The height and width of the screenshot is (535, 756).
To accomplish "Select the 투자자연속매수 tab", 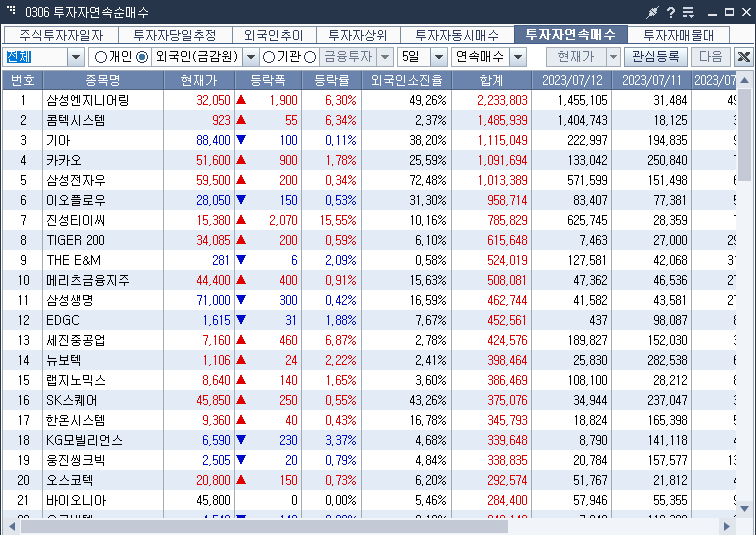I will pos(571,35).
